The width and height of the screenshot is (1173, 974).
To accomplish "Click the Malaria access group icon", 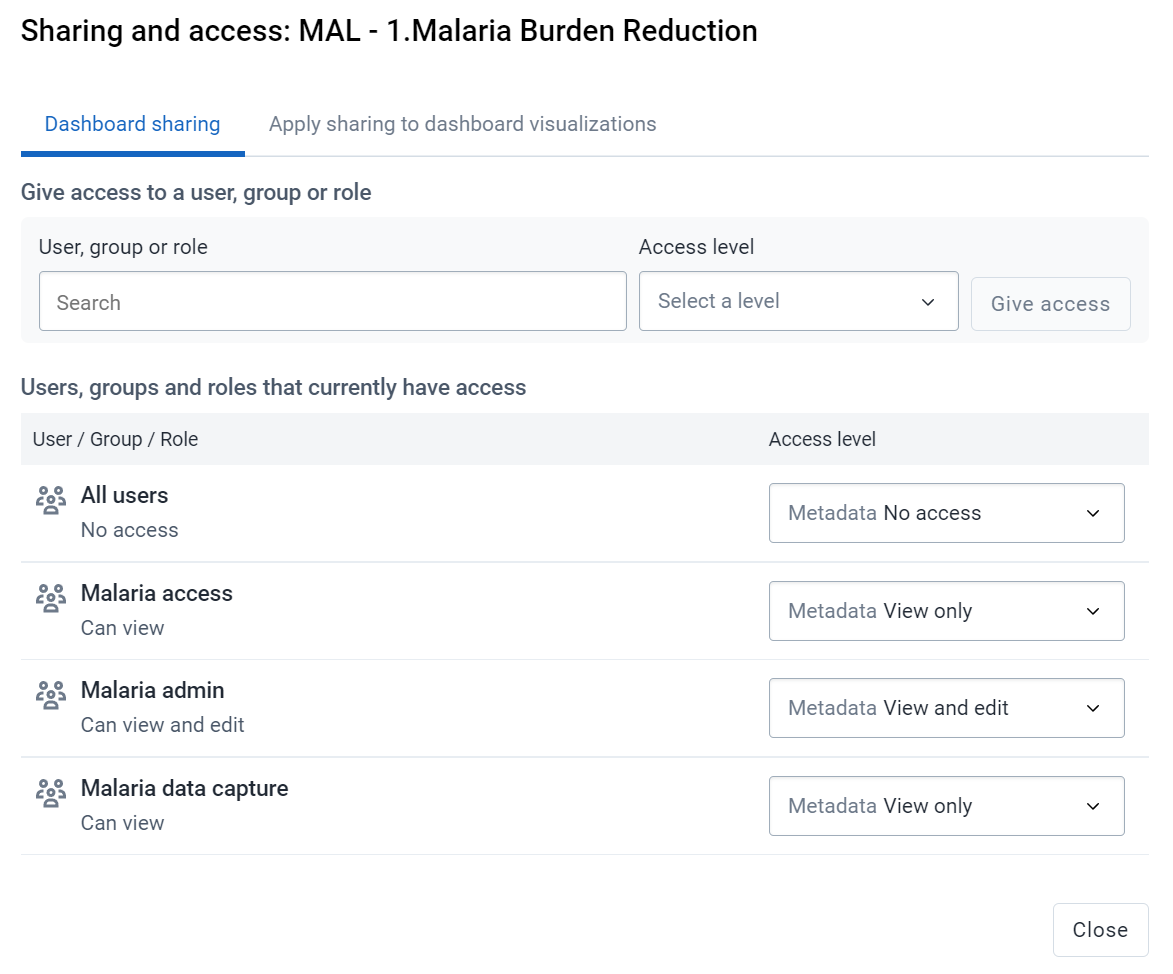I will (51, 598).
